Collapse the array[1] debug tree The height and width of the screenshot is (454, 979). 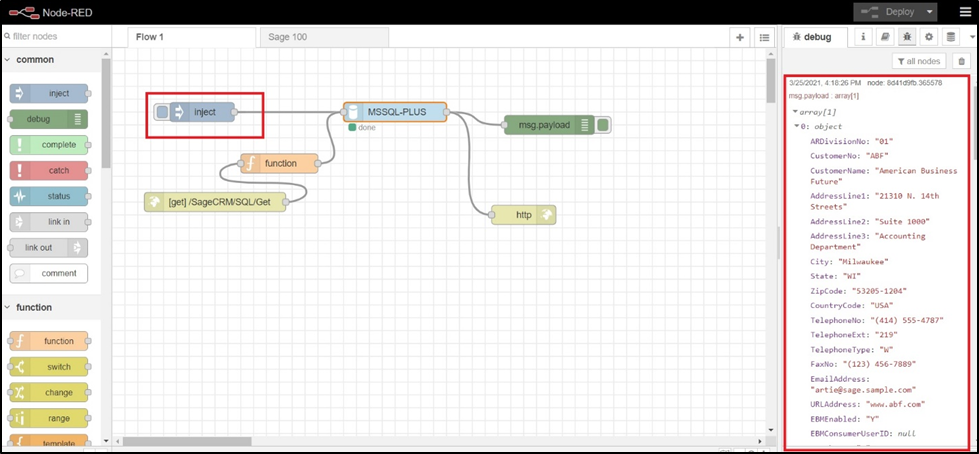(795, 112)
